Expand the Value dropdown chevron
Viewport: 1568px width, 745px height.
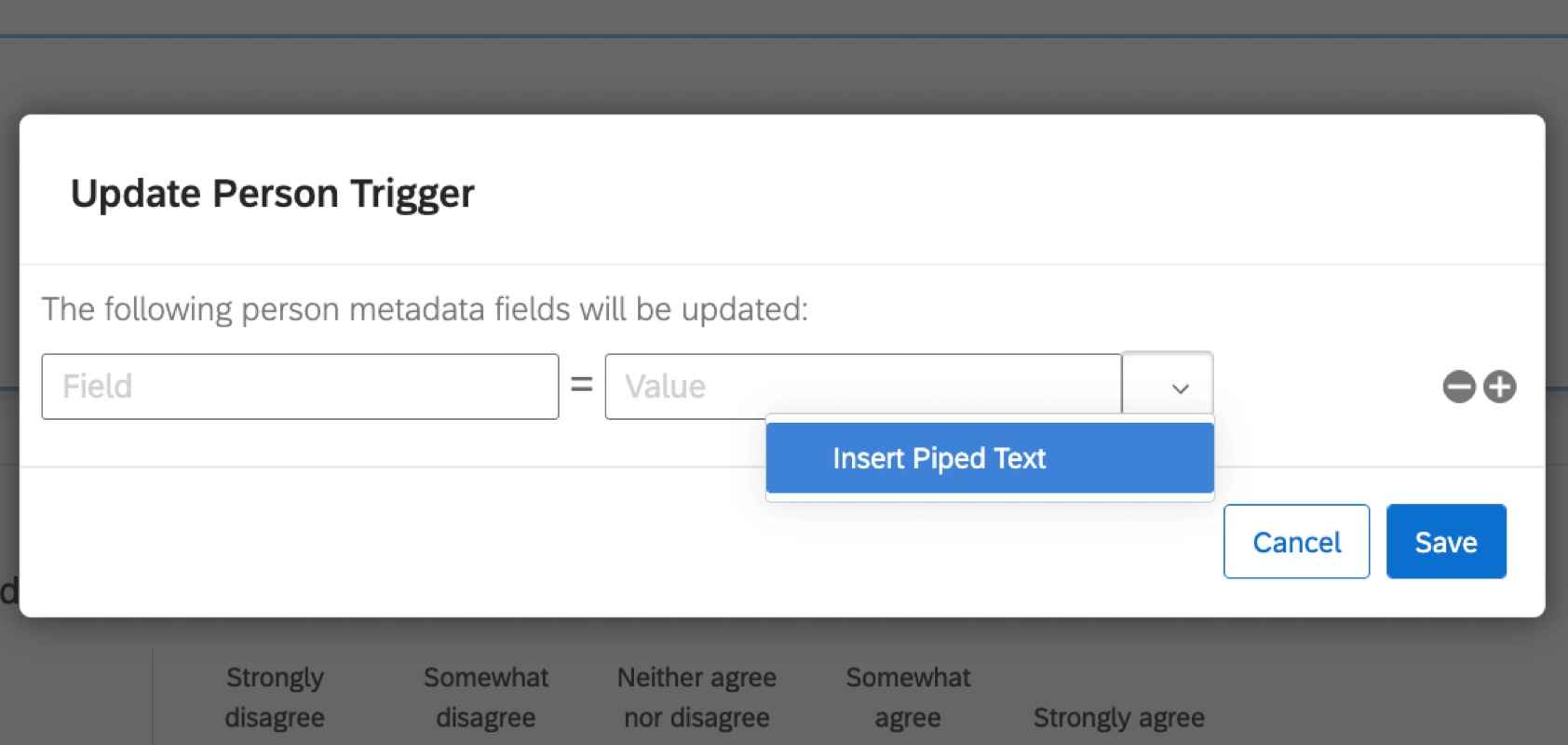pyautogui.click(x=1179, y=386)
